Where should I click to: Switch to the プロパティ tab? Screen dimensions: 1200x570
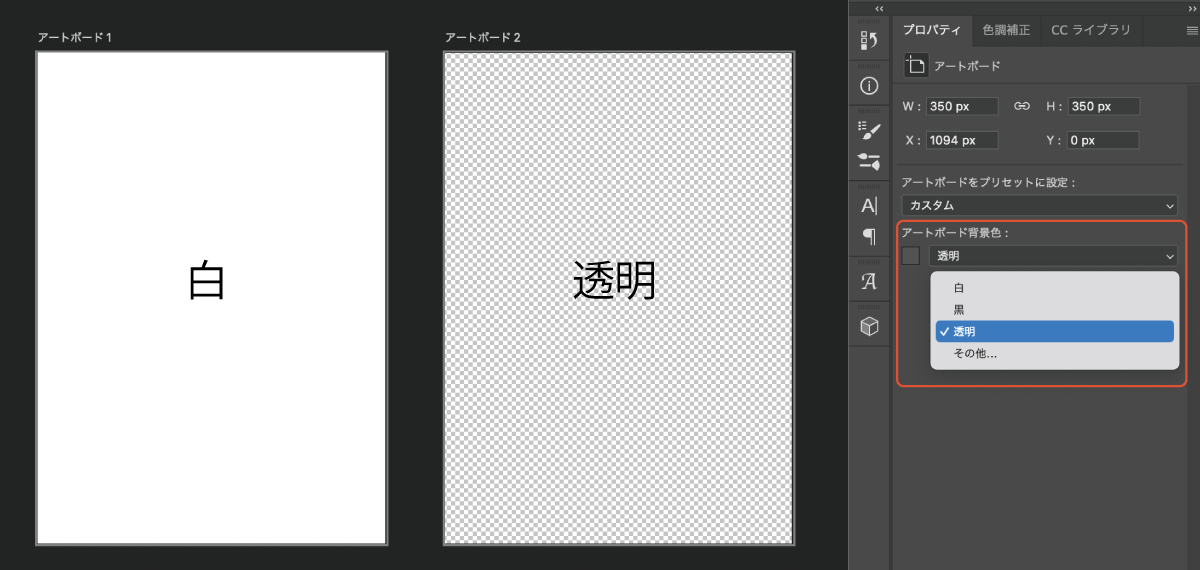pos(932,30)
